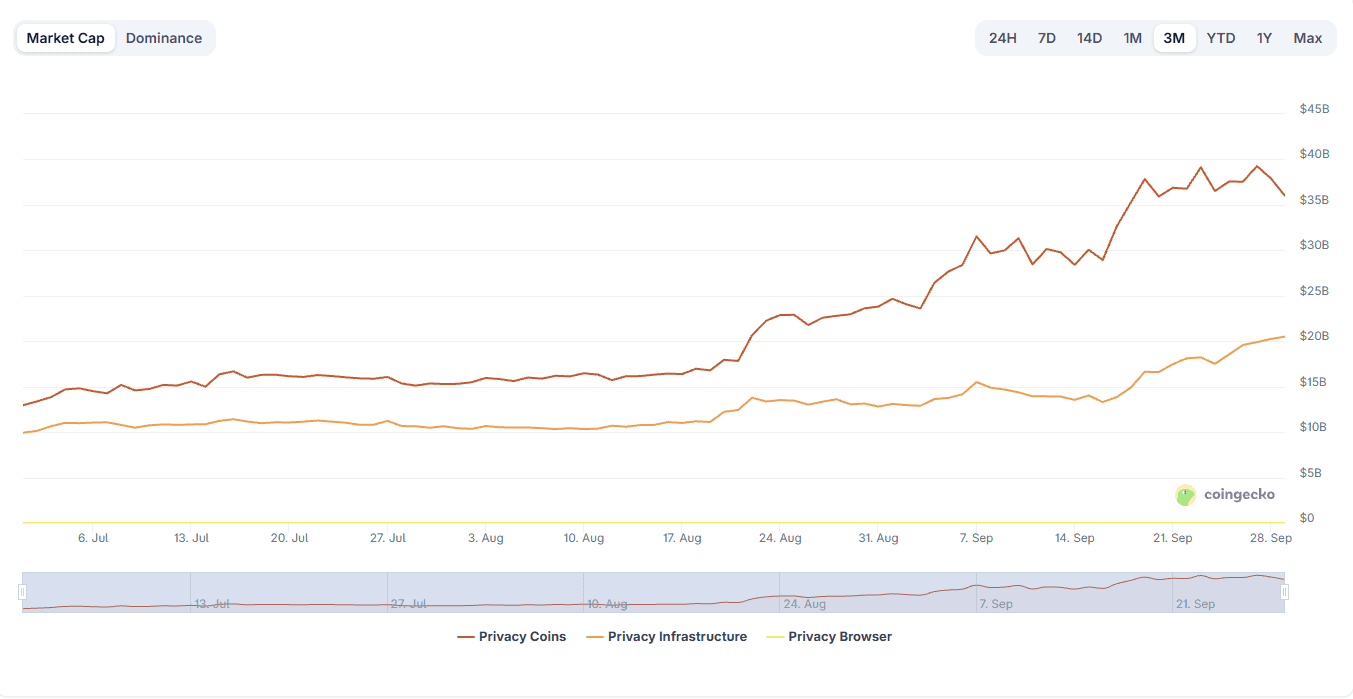Click the $30B axis label
This screenshot has width=1353, height=699.
point(1314,245)
